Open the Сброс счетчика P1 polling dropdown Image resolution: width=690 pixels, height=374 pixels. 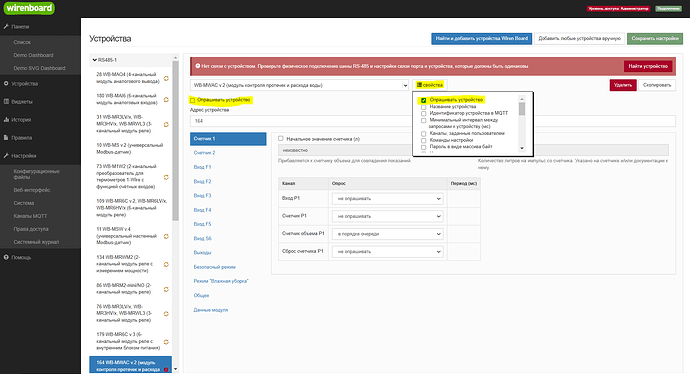click(388, 251)
